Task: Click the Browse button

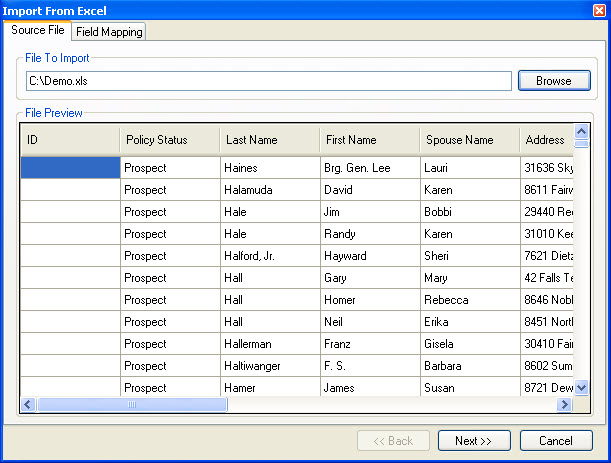Action: (554, 81)
